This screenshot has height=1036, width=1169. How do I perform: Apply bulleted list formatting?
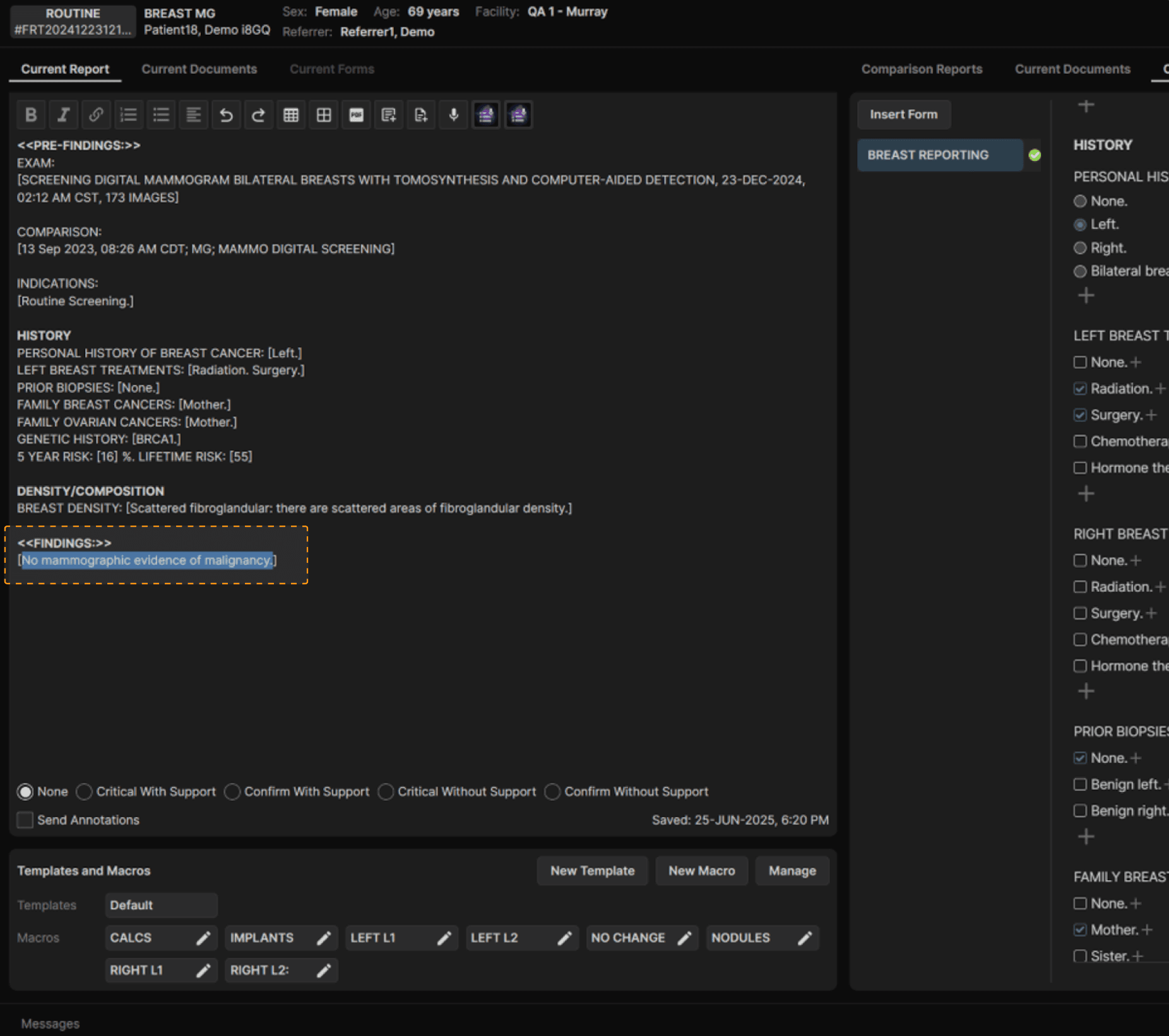(x=161, y=115)
